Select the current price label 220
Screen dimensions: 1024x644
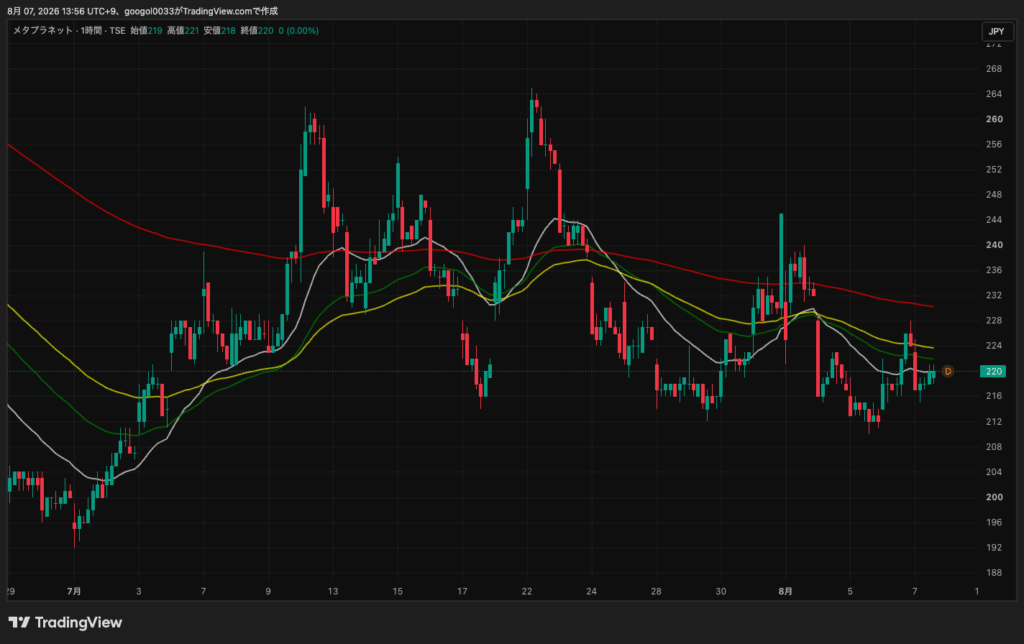tap(993, 371)
